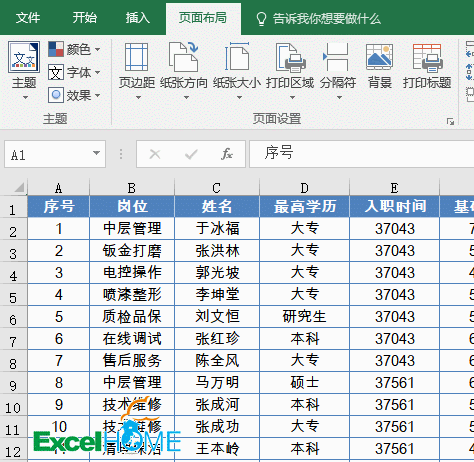The height and width of the screenshot is (462, 474).
Task: Open the 页面设置 dialog launcher
Action: pyautogui.click(x=450, y=122)
